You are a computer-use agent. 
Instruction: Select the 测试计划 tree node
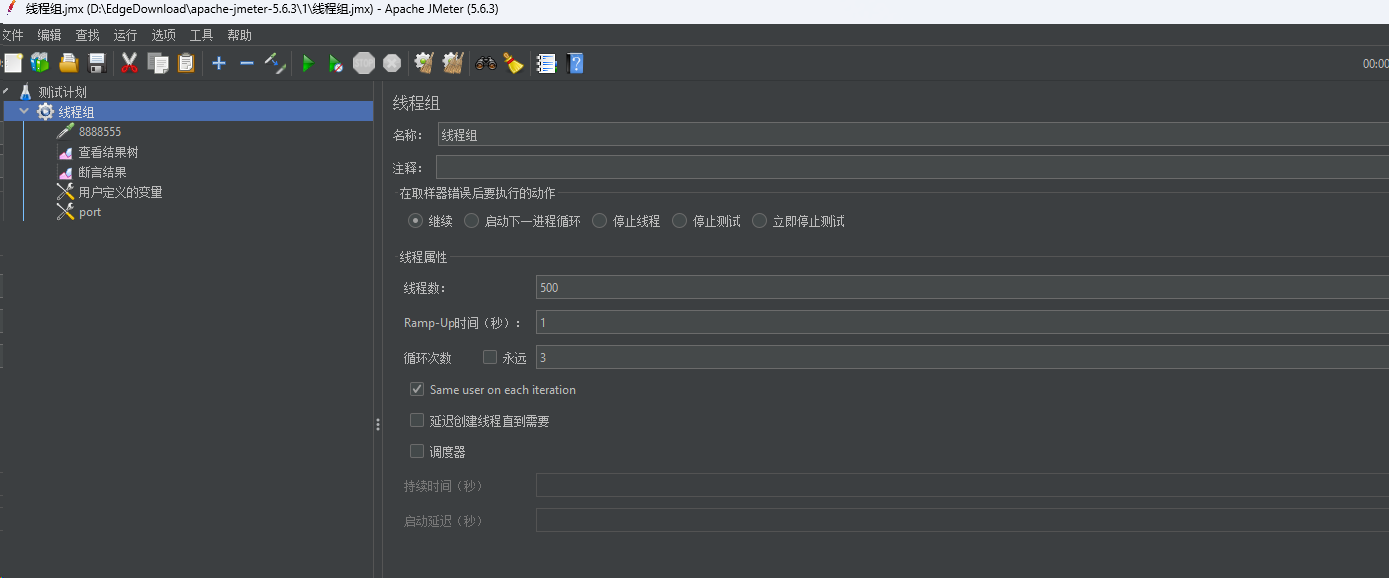click(x=62, y=92)
